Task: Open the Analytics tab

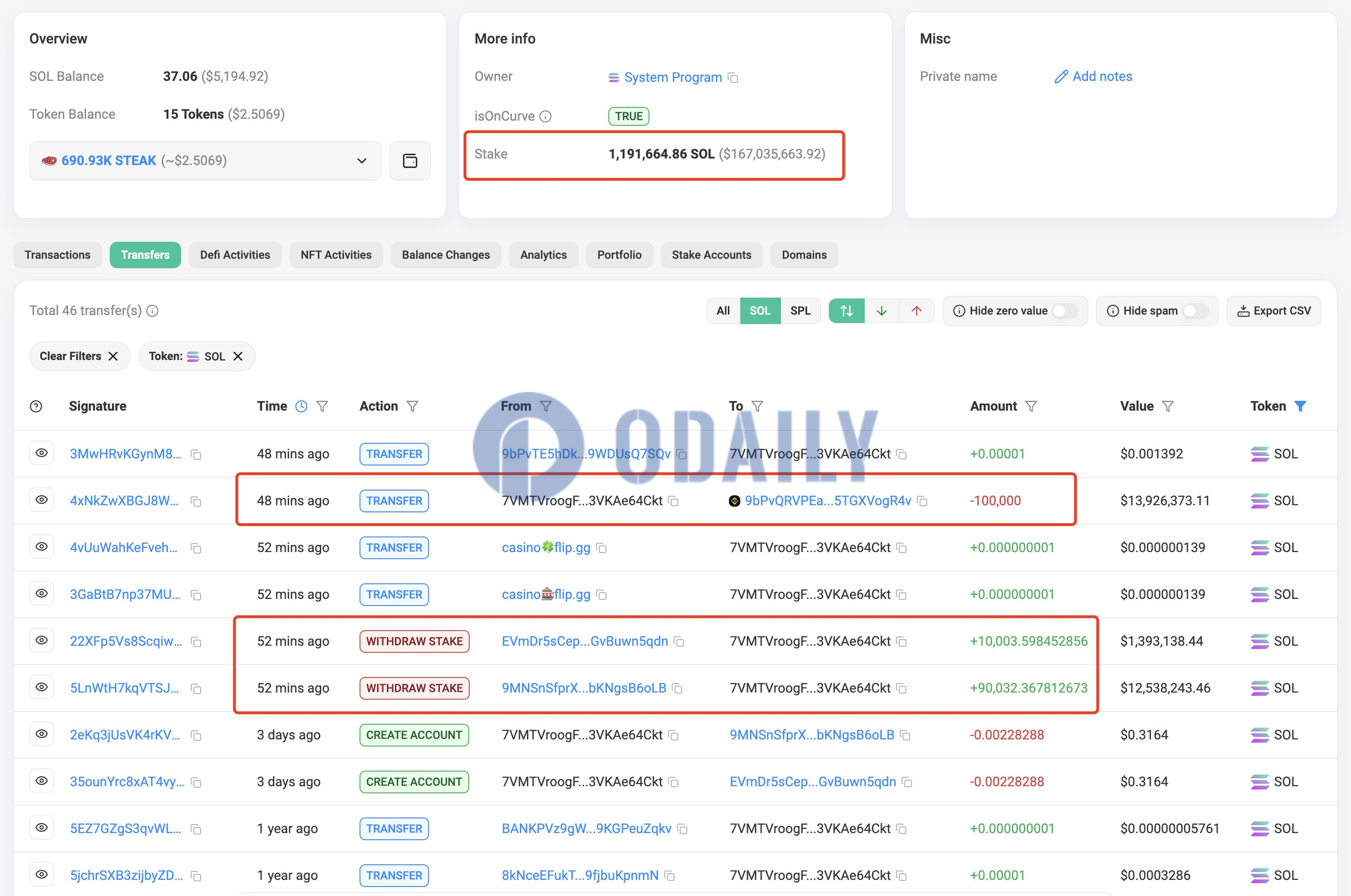Action: [543, 255]
